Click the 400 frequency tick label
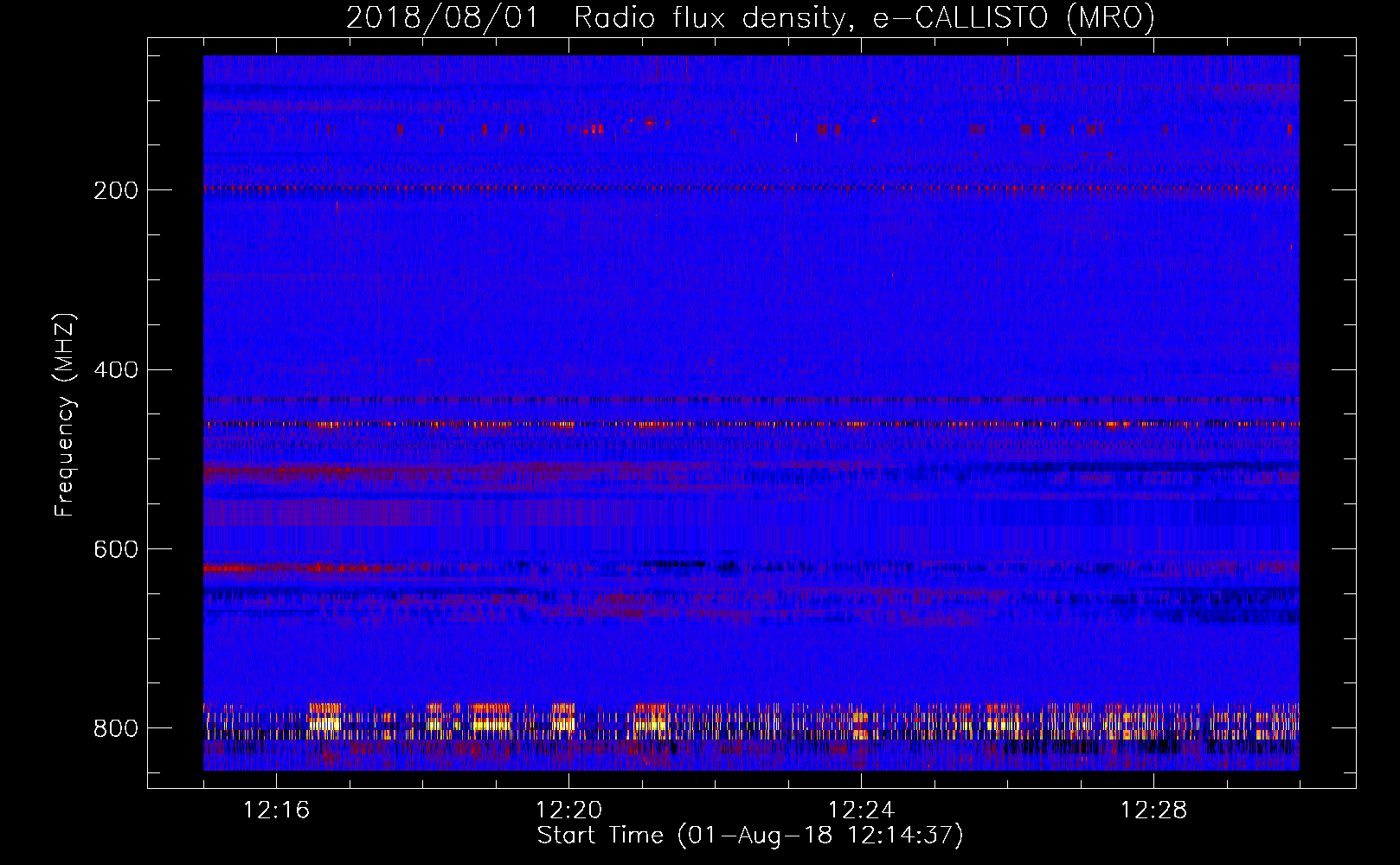 click(116, 370)
